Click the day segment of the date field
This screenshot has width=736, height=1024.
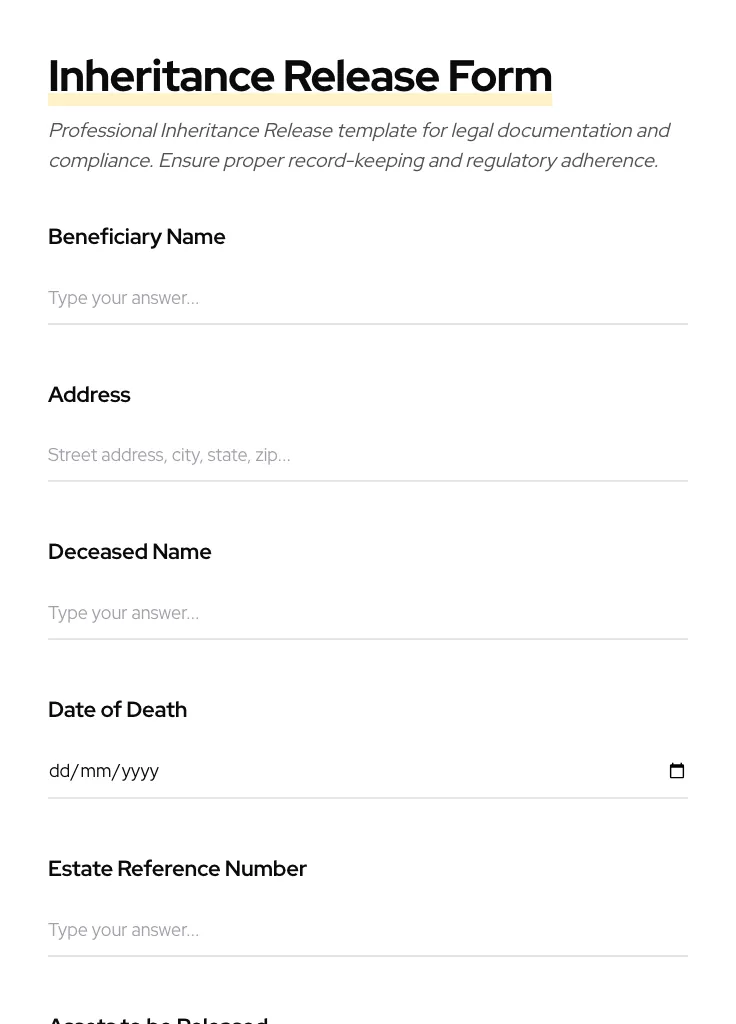tap(59, 770)
